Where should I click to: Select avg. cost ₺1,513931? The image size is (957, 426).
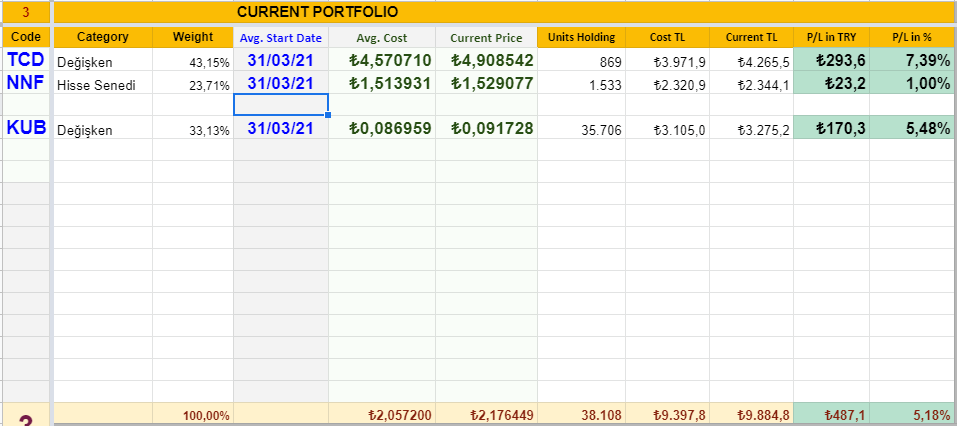382,82
